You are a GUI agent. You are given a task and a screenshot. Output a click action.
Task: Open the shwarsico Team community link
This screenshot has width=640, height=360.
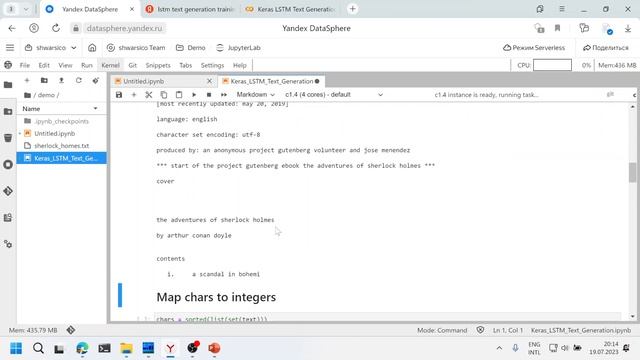136,48
